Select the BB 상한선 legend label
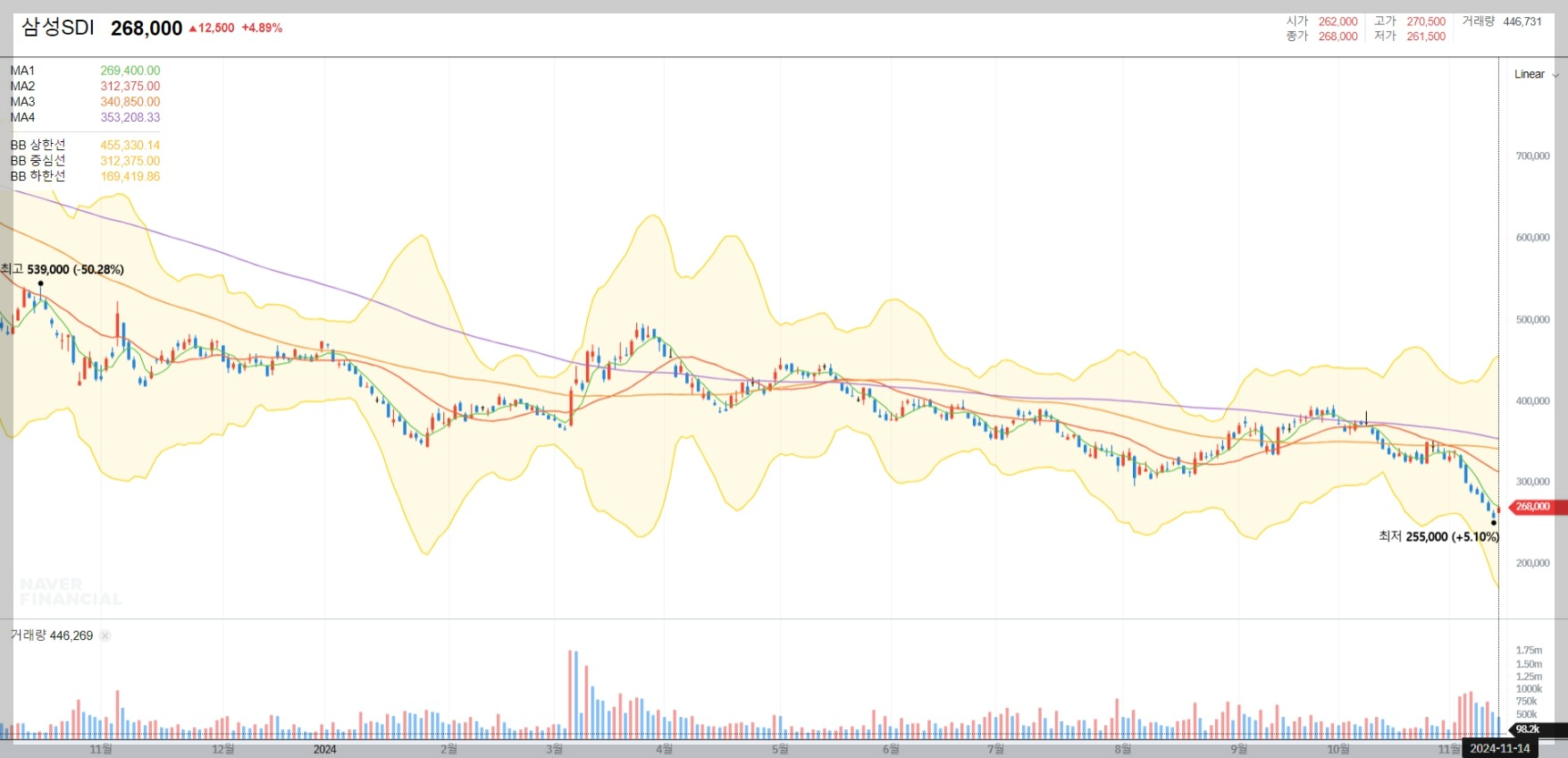Image resolution: width=1568 pixels, height=758 pixels. tap(38, 145)
